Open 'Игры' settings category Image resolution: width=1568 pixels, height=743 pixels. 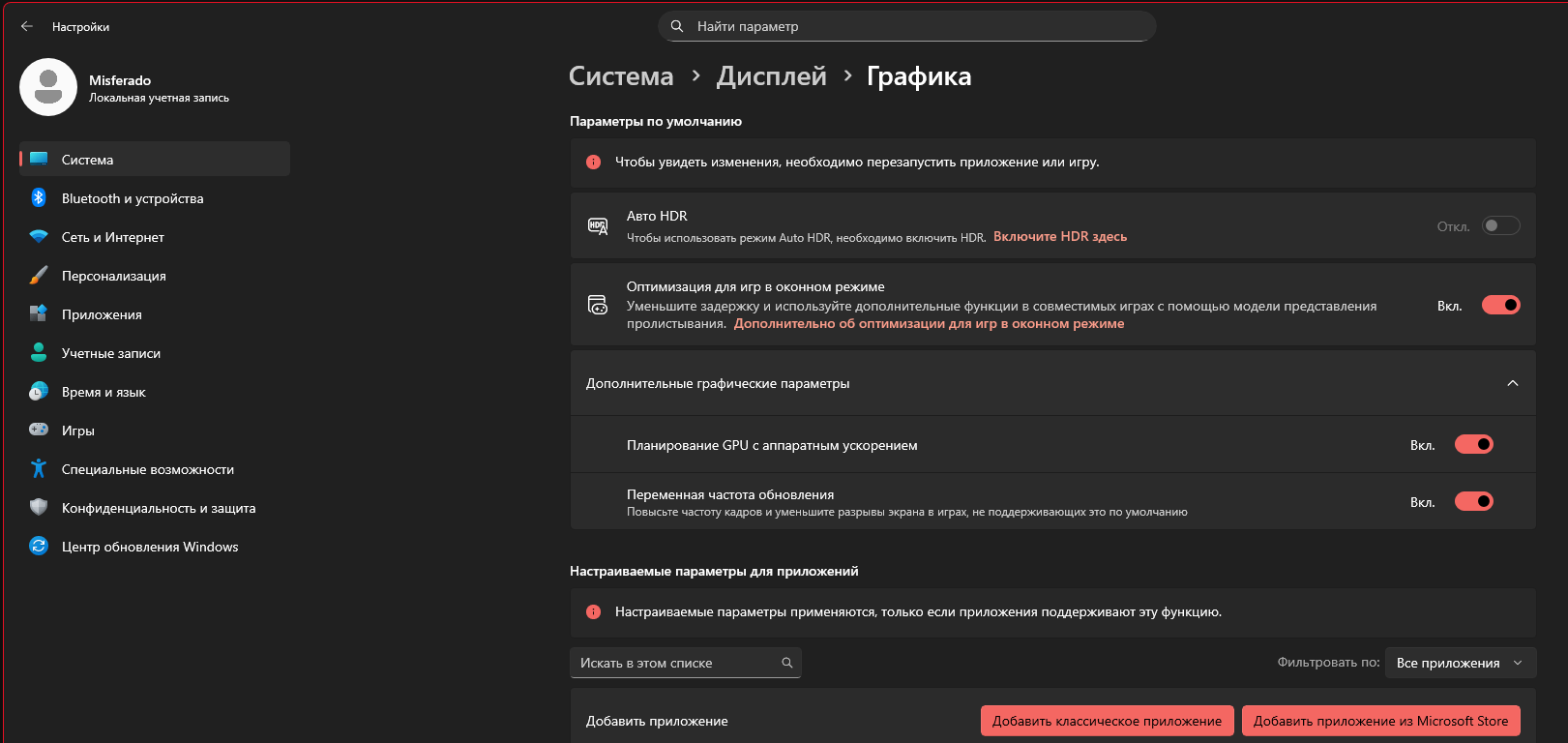(x=78, y=431)
